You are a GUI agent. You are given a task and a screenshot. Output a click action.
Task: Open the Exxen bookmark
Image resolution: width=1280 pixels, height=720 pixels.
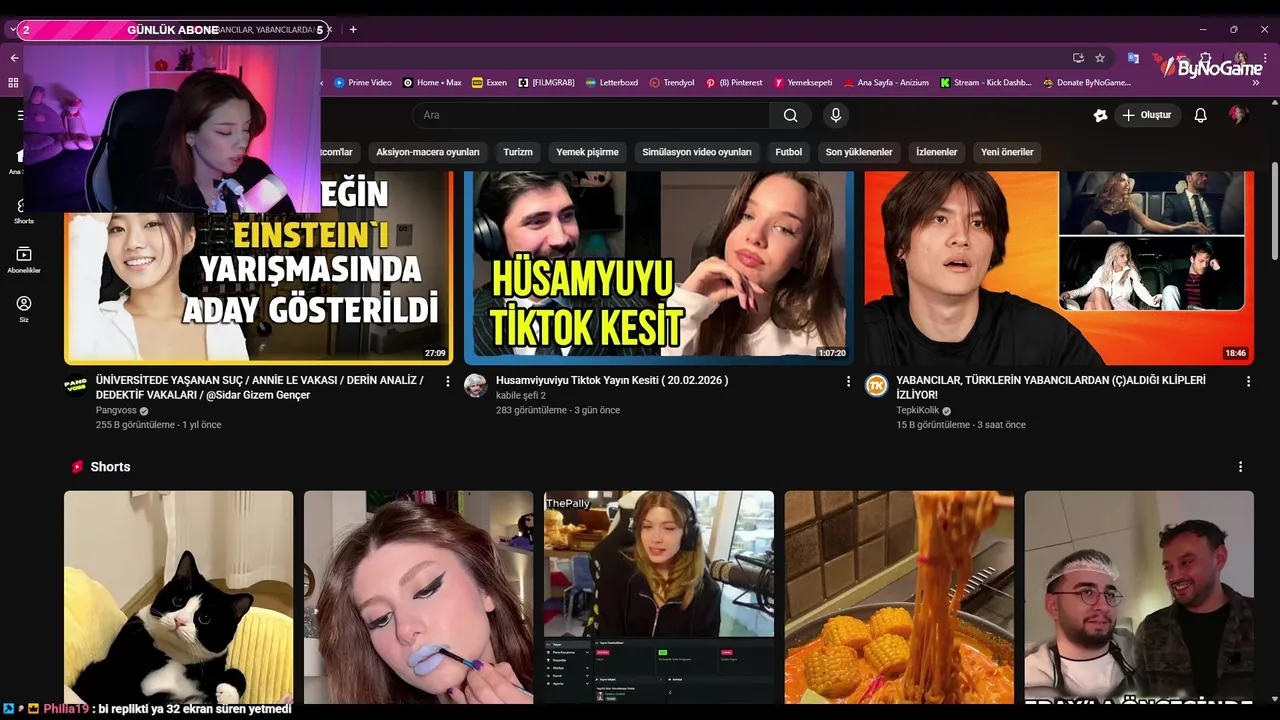tap(489, 83)
